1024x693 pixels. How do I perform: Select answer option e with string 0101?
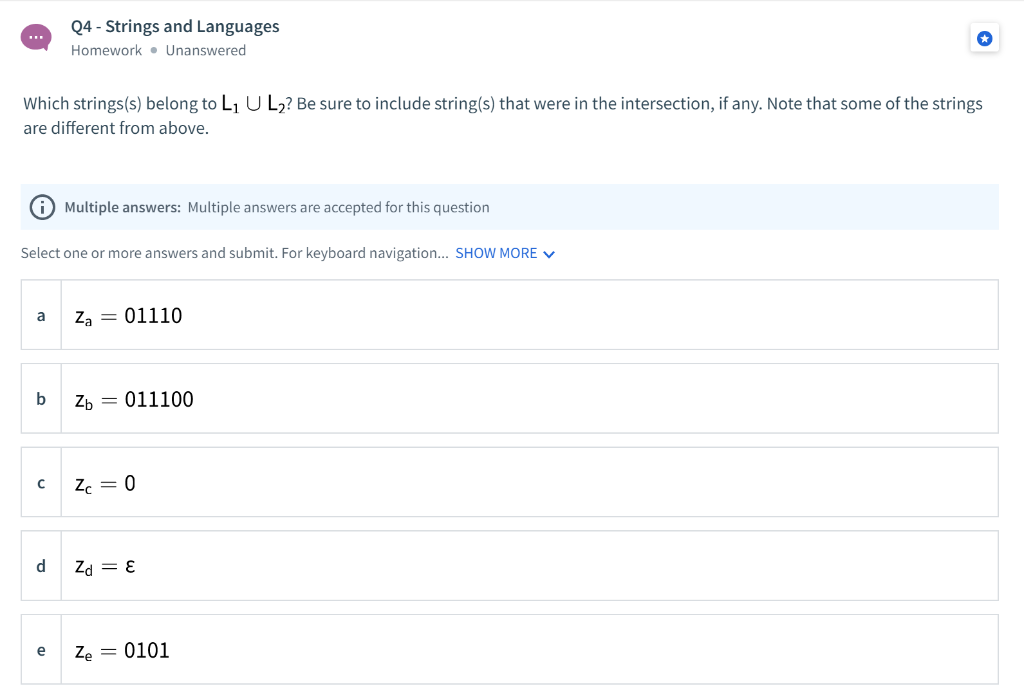tap(512, 649)
